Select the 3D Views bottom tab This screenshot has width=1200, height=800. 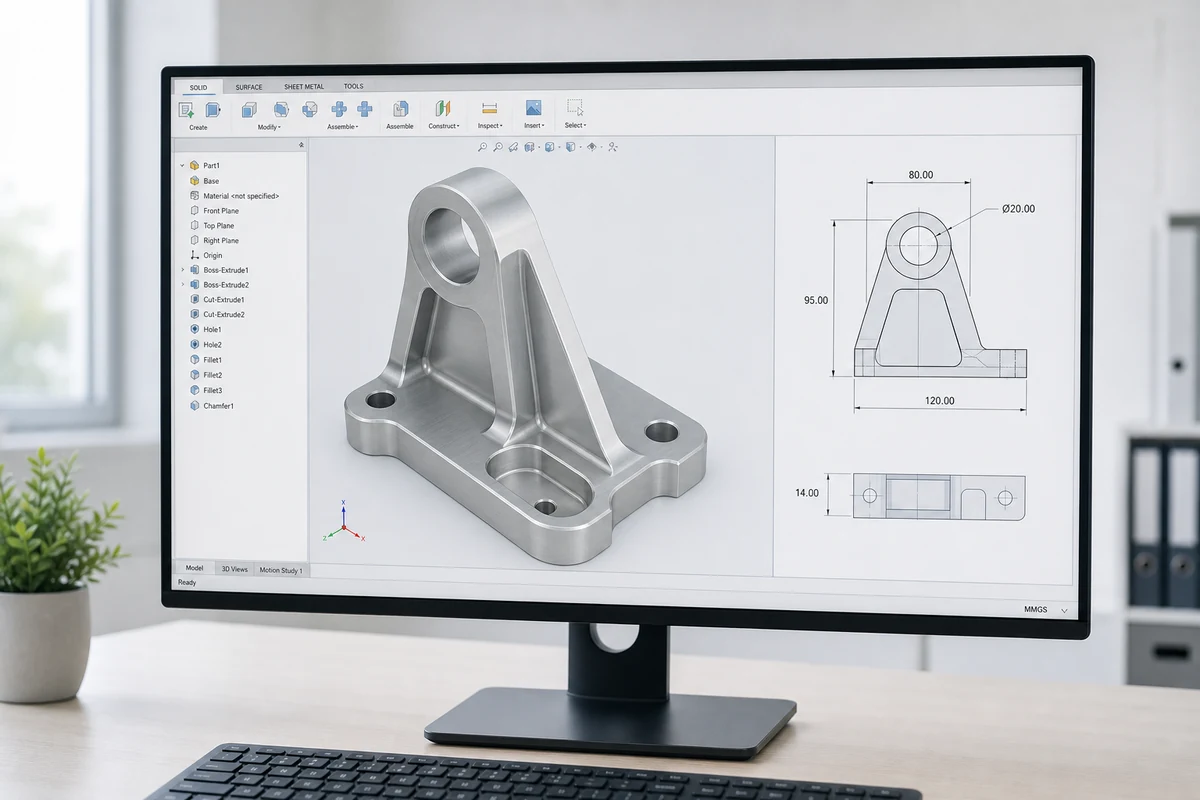coord(234,569)
